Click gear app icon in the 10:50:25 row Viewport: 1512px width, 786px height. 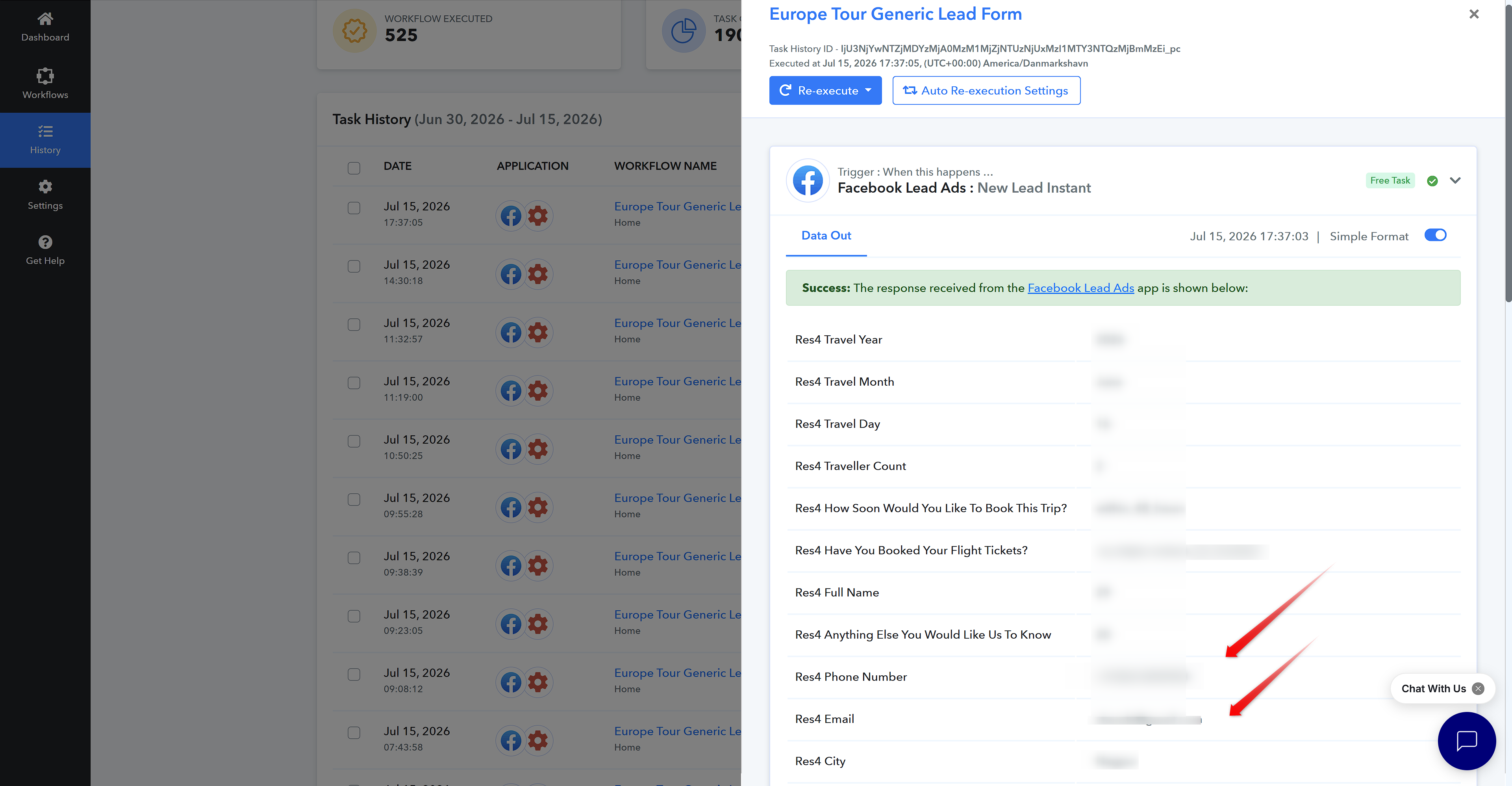pos(537,449)
